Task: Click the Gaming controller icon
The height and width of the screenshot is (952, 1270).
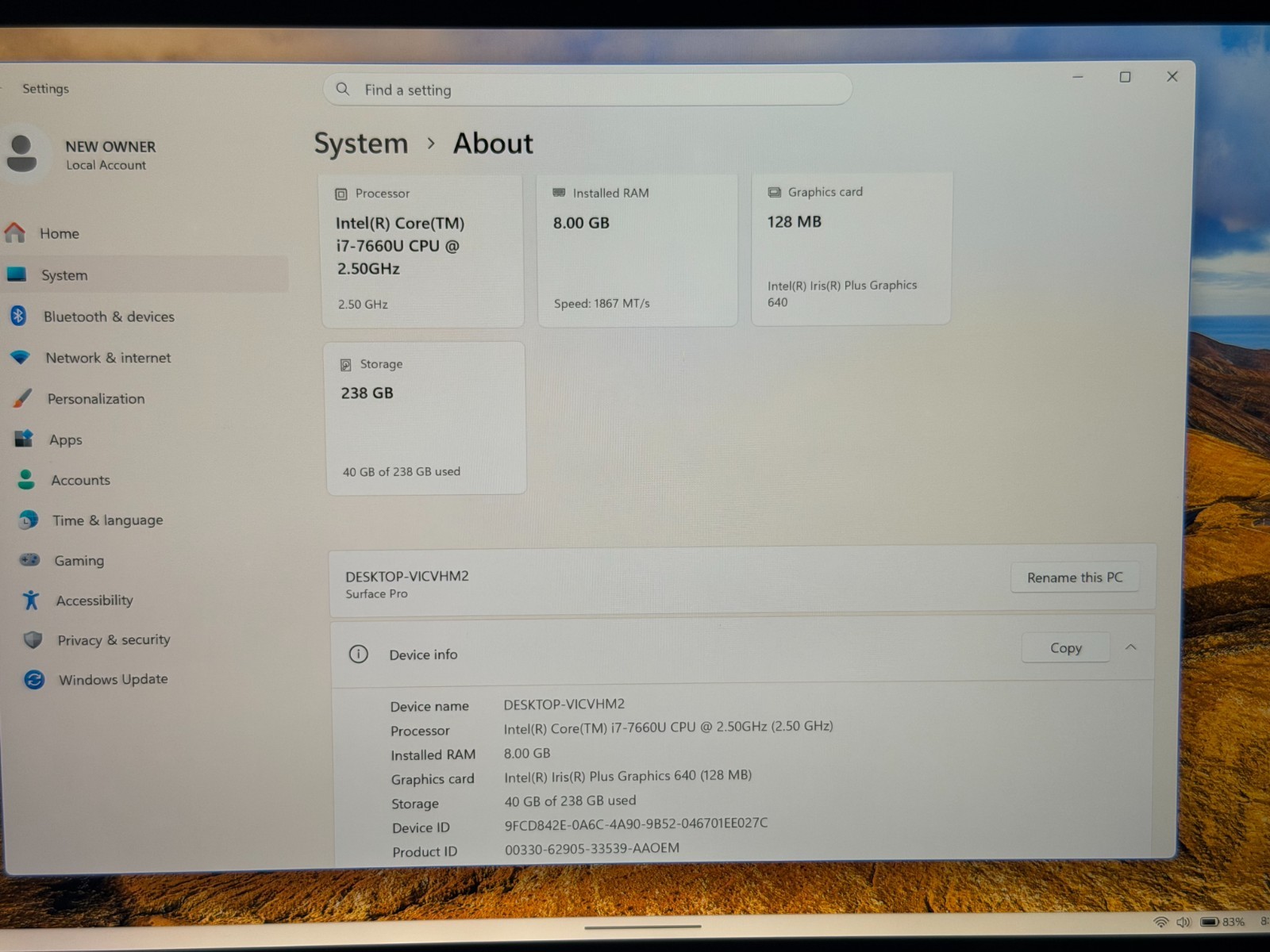Action: coord(29,559)
